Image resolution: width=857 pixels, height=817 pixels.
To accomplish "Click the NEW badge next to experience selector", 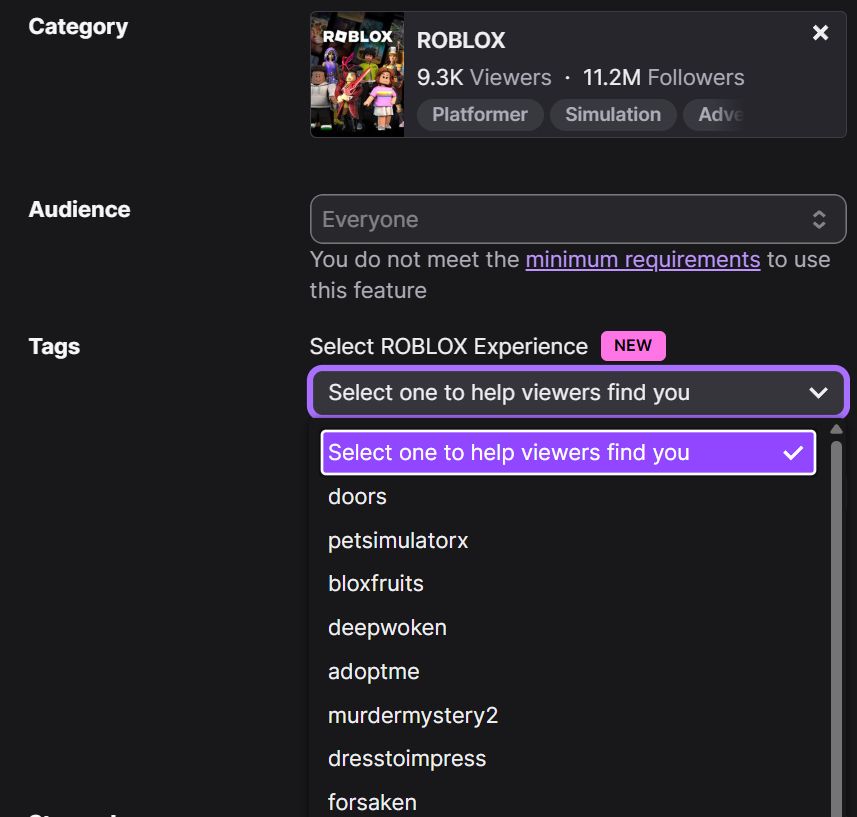I will tap(633, 345).
